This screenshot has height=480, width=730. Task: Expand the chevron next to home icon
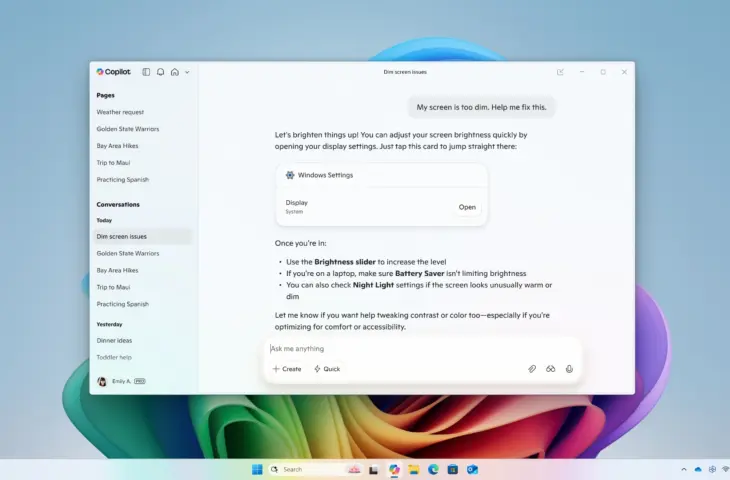[x=187, y=72]
